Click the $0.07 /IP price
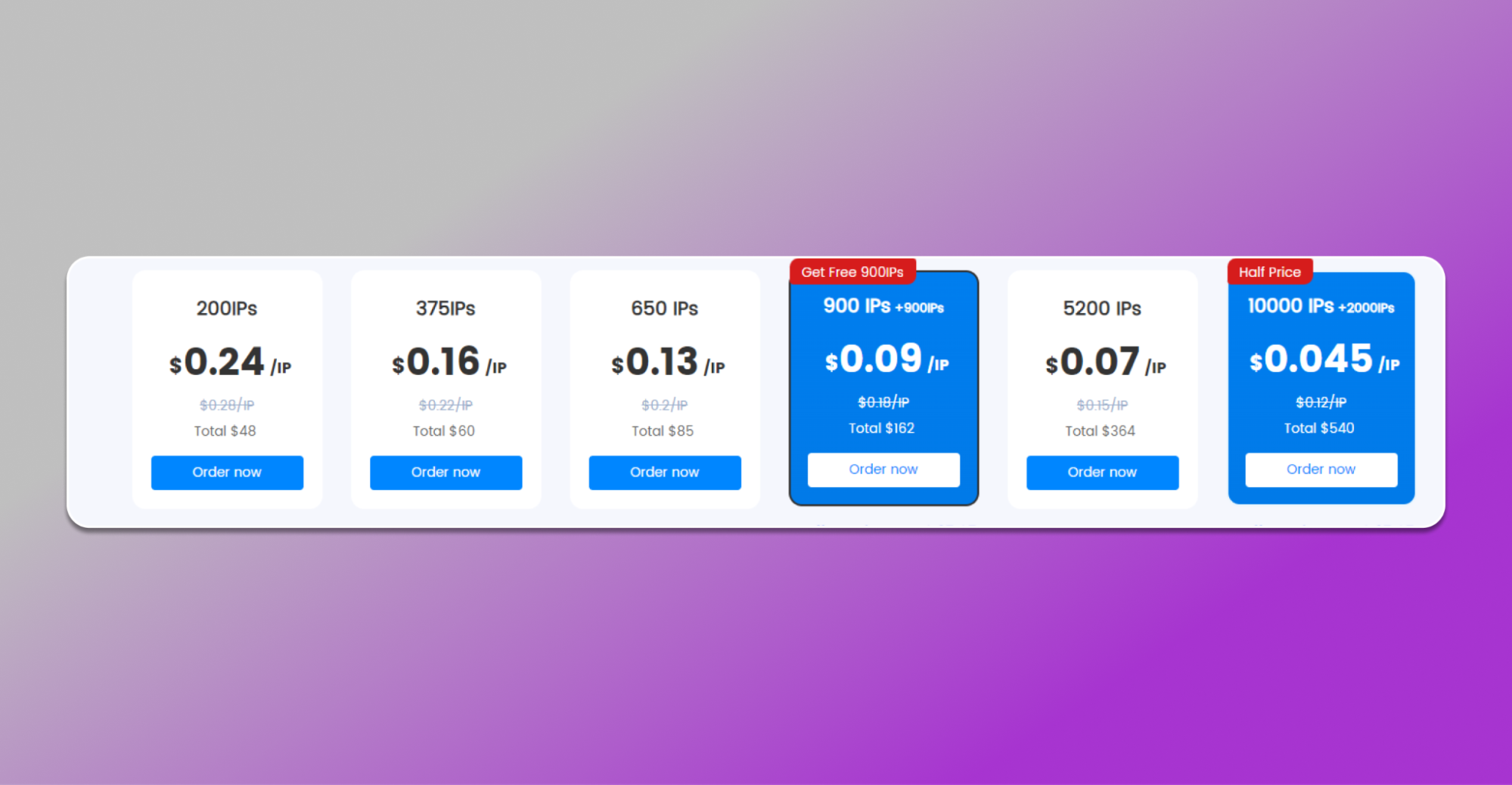This screenshot has height=785, width=1512. 1105,361
